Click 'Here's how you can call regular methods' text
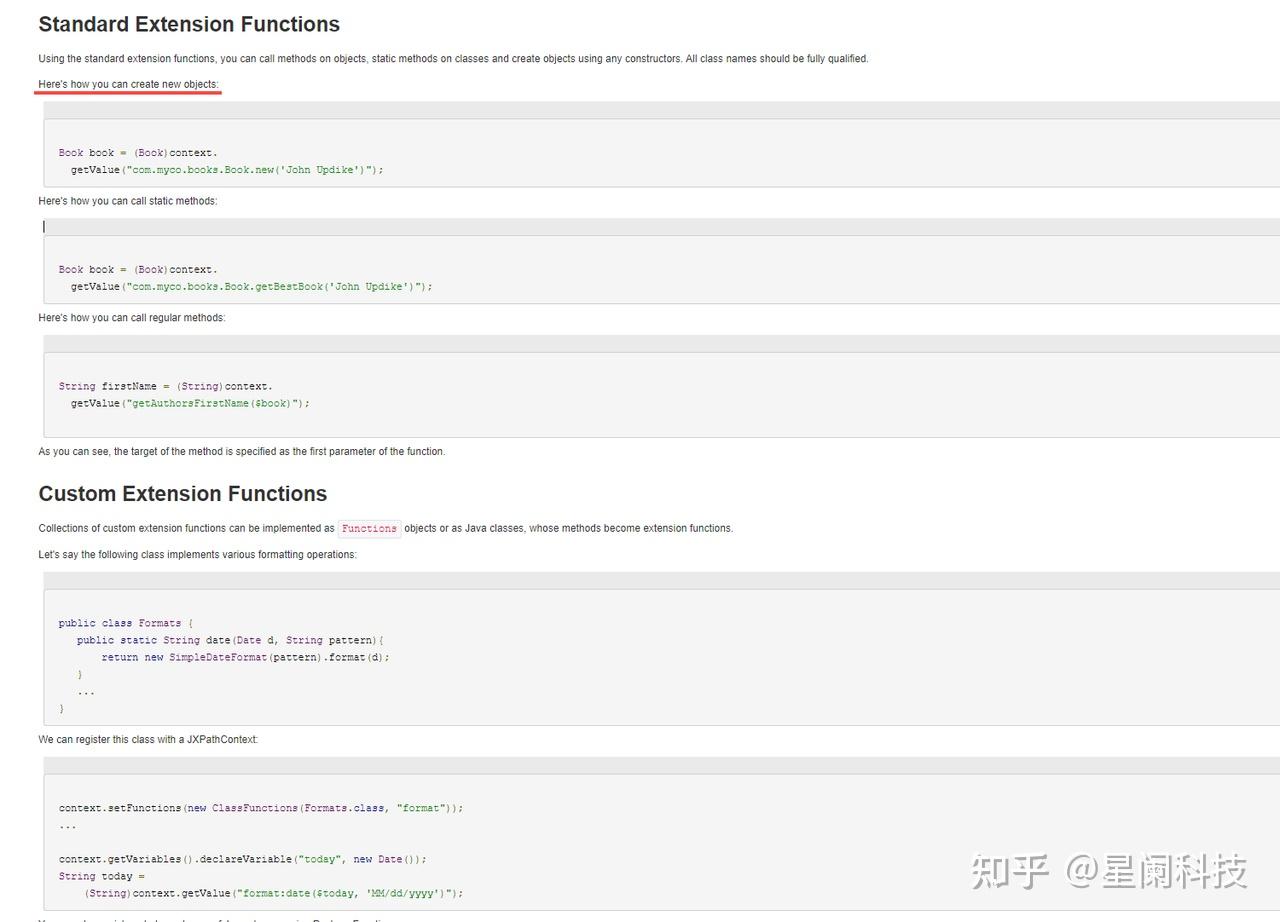Image resolution: width=1280 pixels, height=922 pixels. (x=130, y=317)
